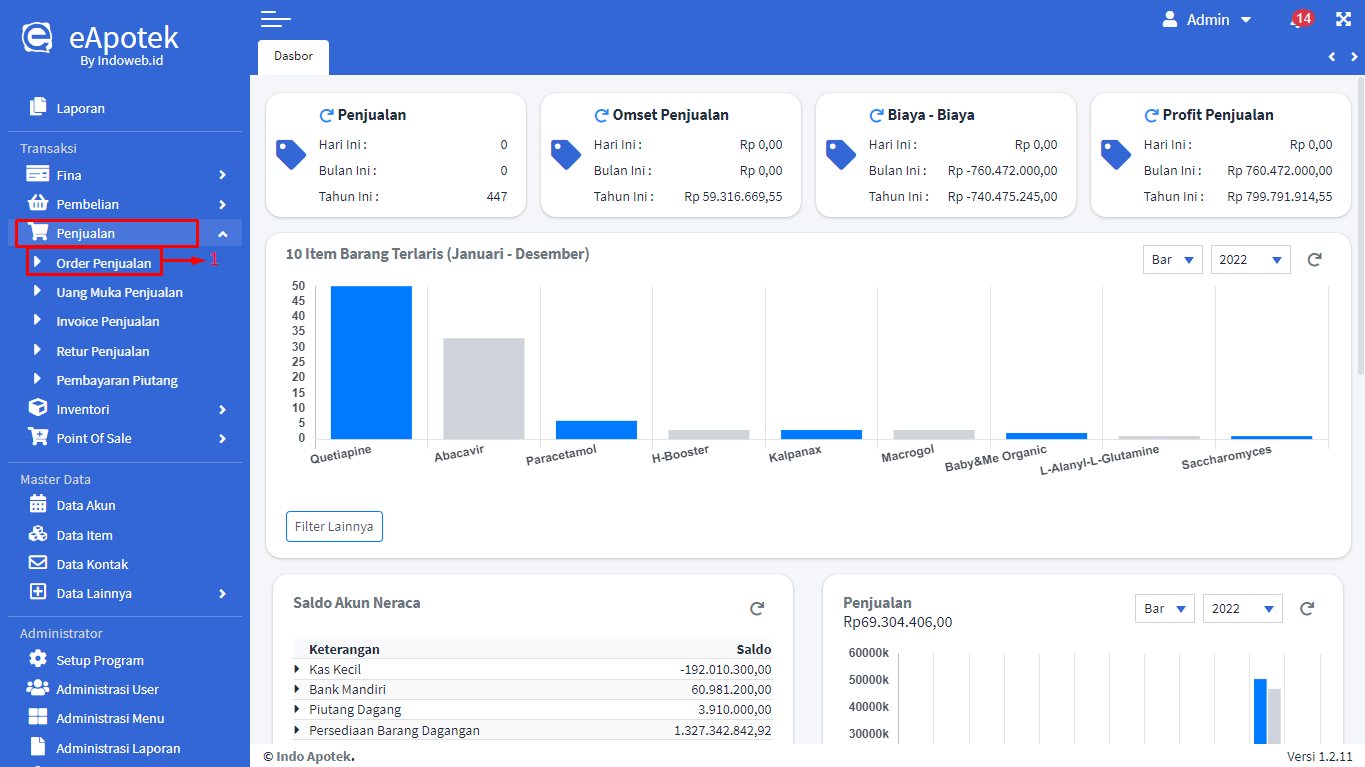Image resolution: width=1365 pixels, height=767 pixels.
Task: Click the hamburger menu toggle icon
Action: coord(275,19)
